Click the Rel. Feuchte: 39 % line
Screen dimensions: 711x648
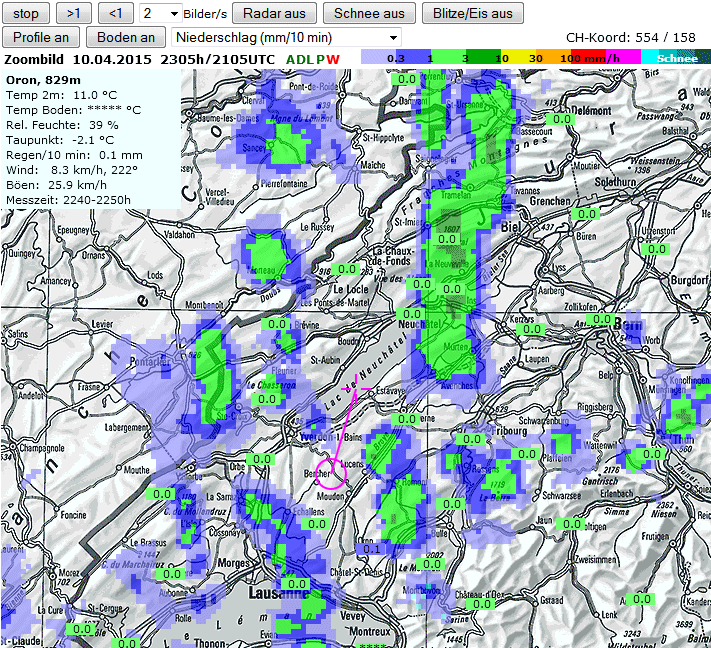62,125
